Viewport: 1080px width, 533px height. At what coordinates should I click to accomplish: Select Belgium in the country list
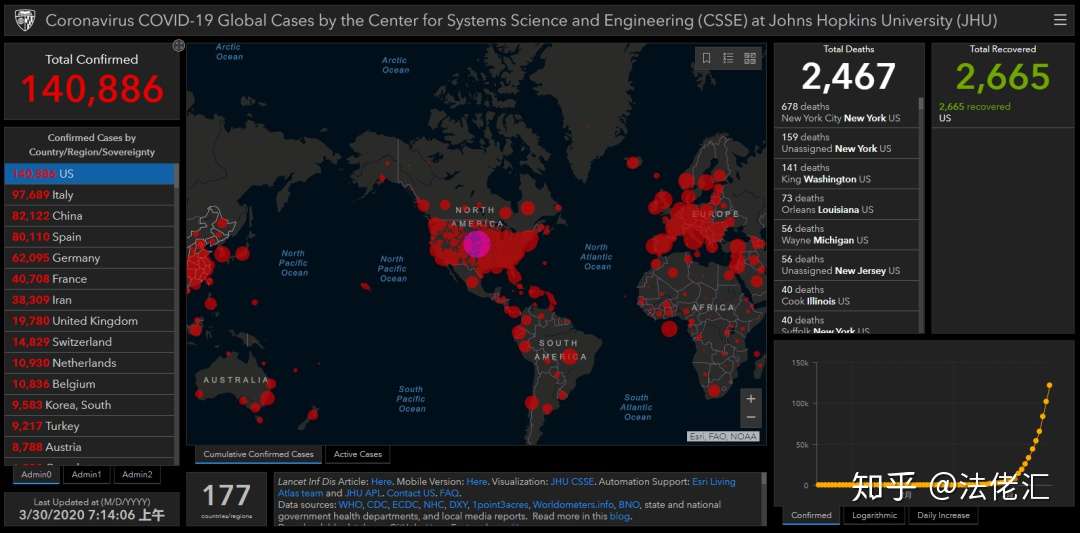[90, 384]
